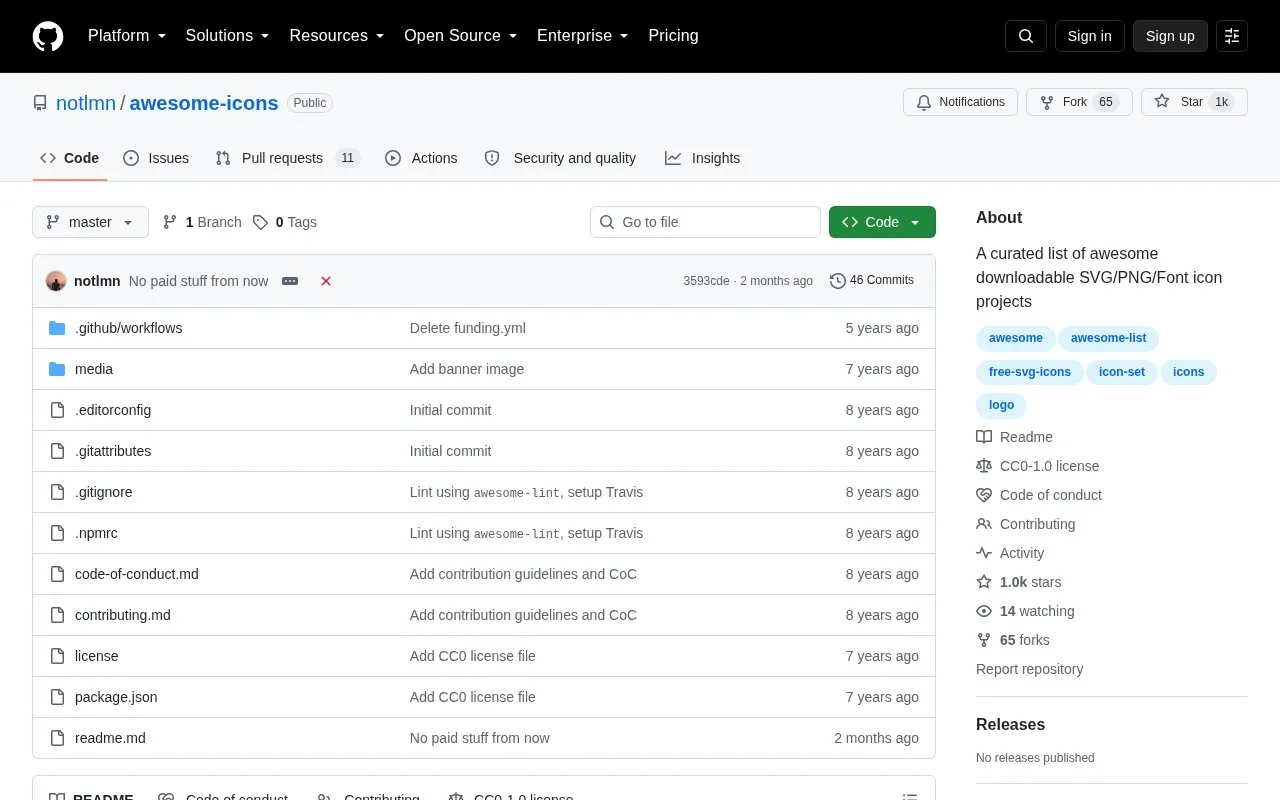This screenshot has height=800, width=1280.
Task: Click the Go to file search field
Action: pos(705,222)
